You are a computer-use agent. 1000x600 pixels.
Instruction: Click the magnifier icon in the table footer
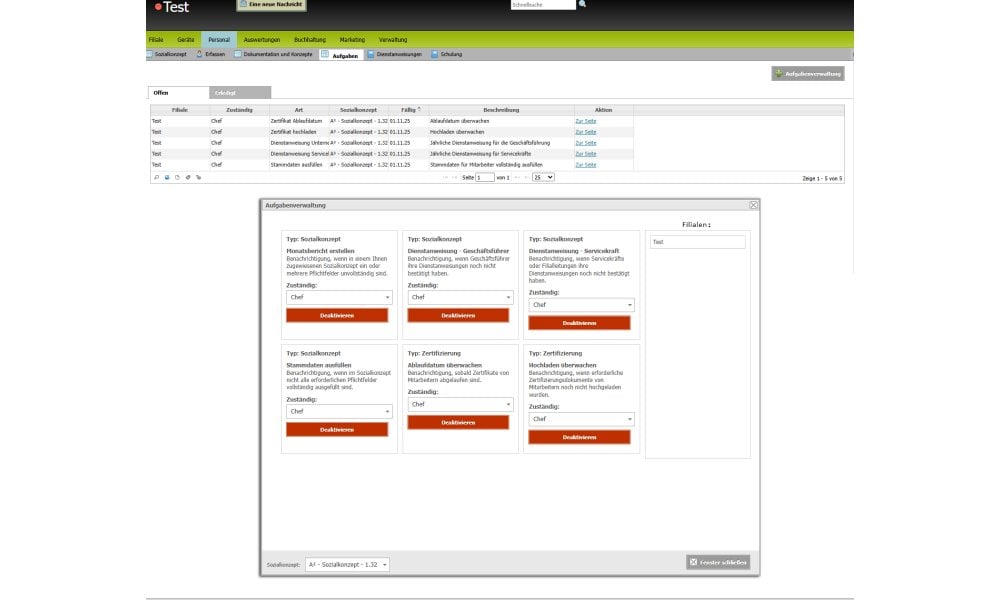156,177
